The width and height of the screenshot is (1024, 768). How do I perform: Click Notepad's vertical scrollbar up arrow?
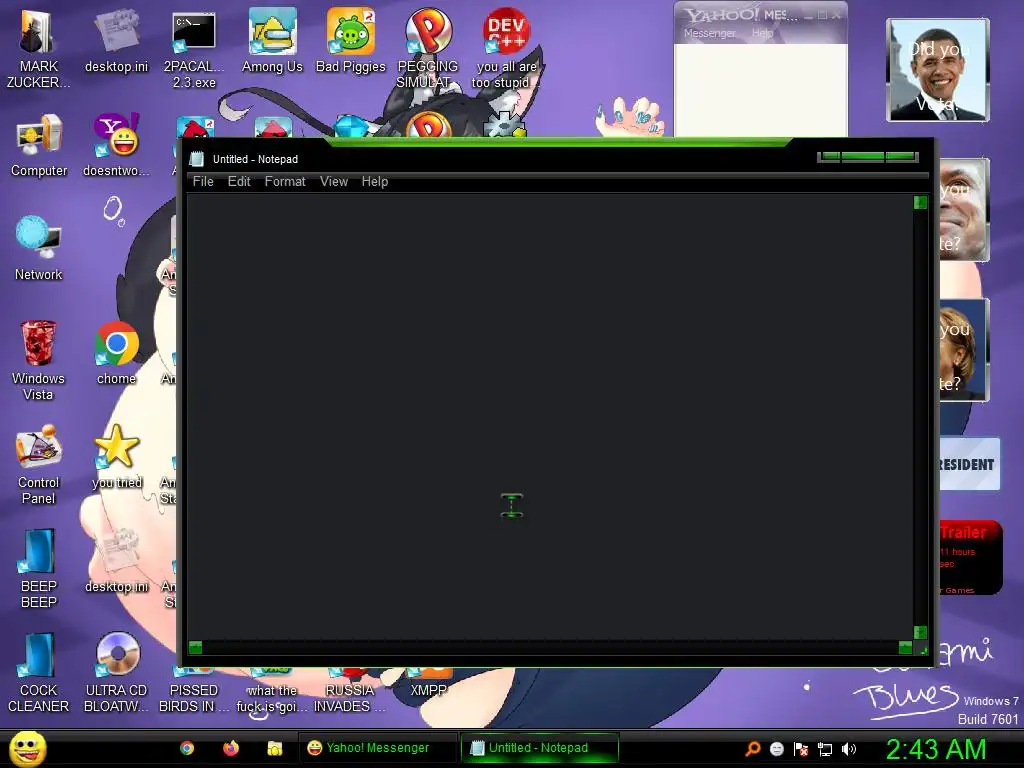[920, 202]
